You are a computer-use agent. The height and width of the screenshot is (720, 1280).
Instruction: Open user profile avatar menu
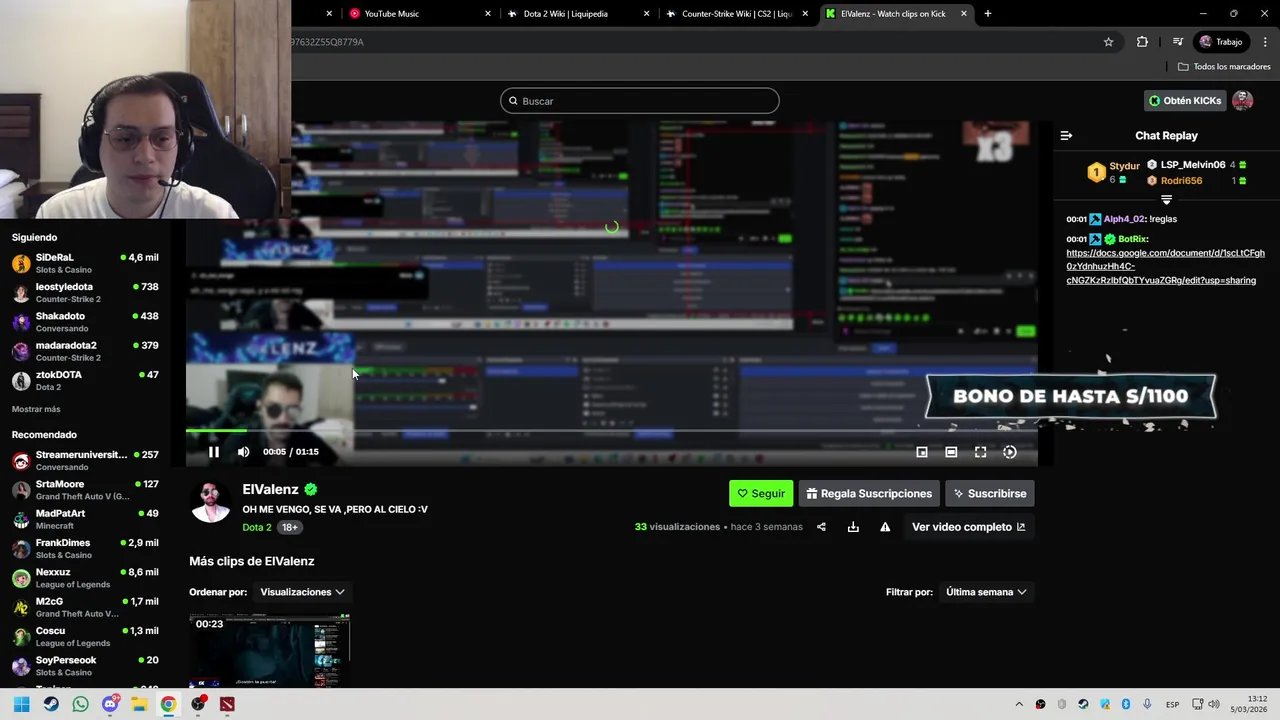[1243, 101]
